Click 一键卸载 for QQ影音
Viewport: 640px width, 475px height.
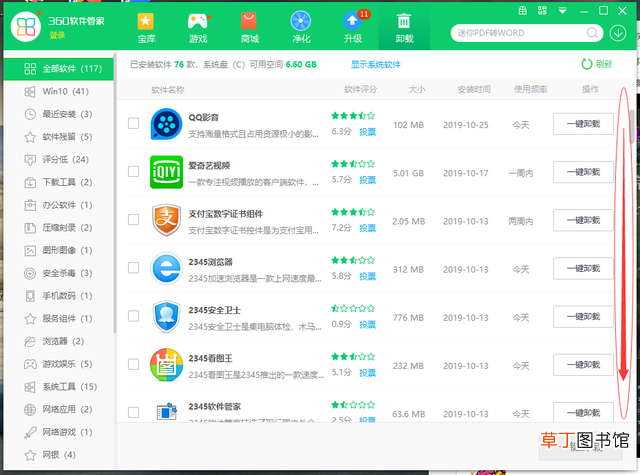point(583,124)
